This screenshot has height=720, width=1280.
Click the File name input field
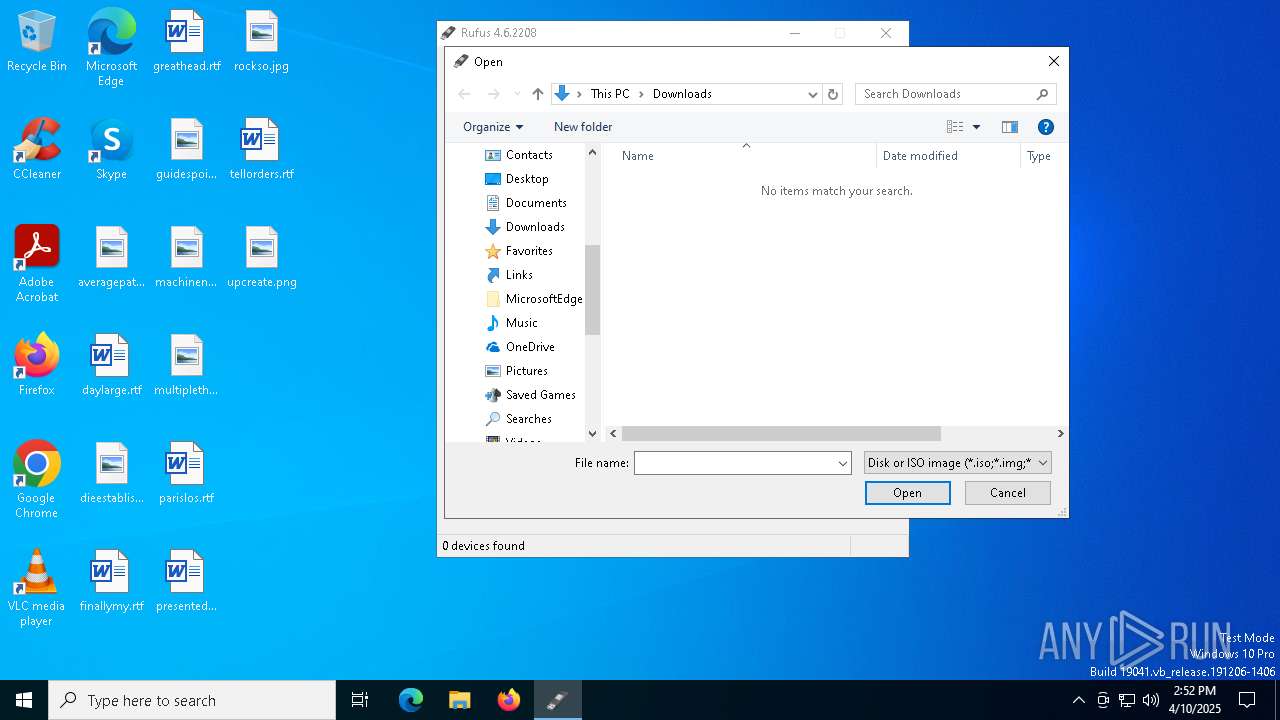click(735, 463)
